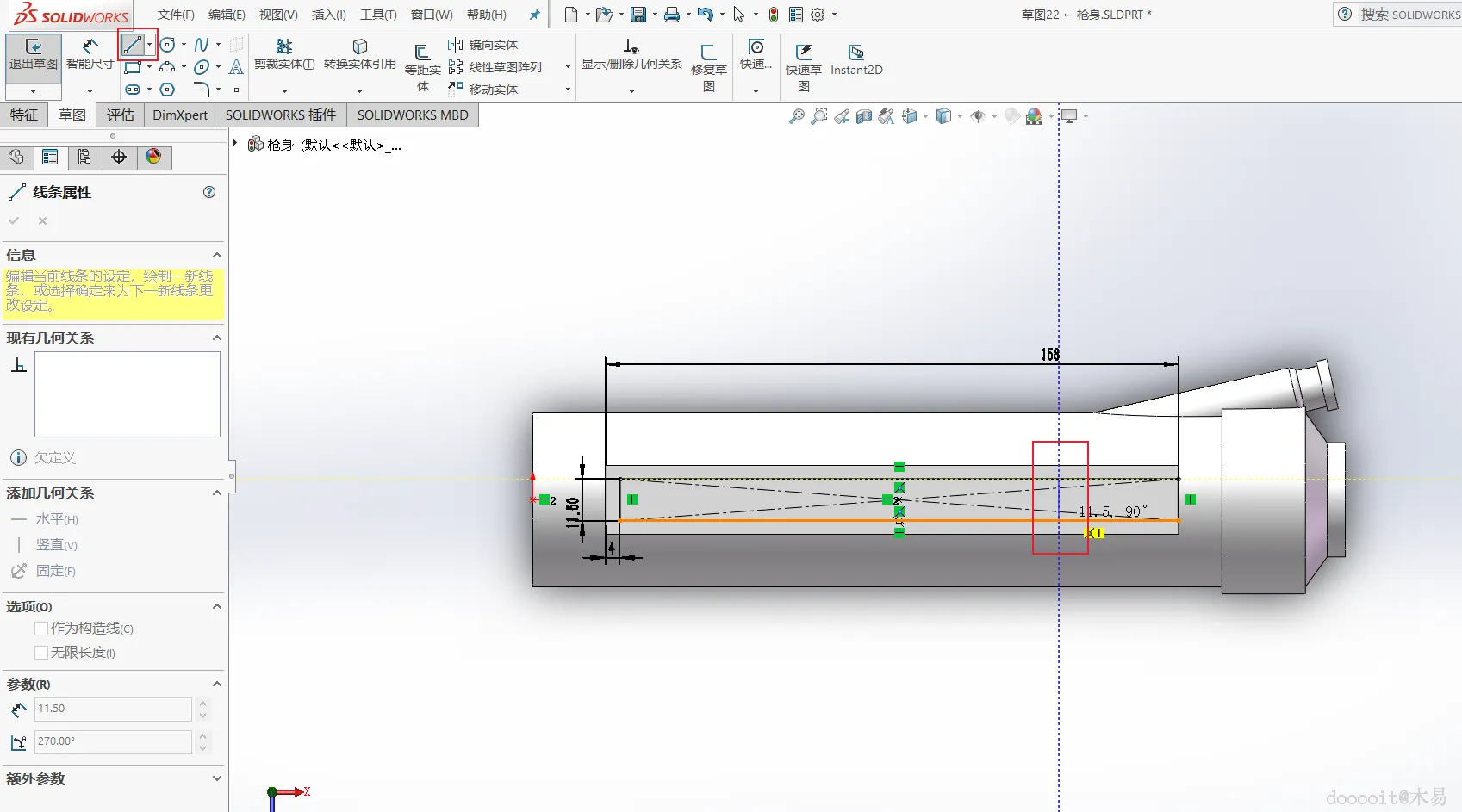Switch to the 特征 (Features) tab
The width and height of the screenshot is (1462, 812).
pyautogui.click(x=24, y=115)
